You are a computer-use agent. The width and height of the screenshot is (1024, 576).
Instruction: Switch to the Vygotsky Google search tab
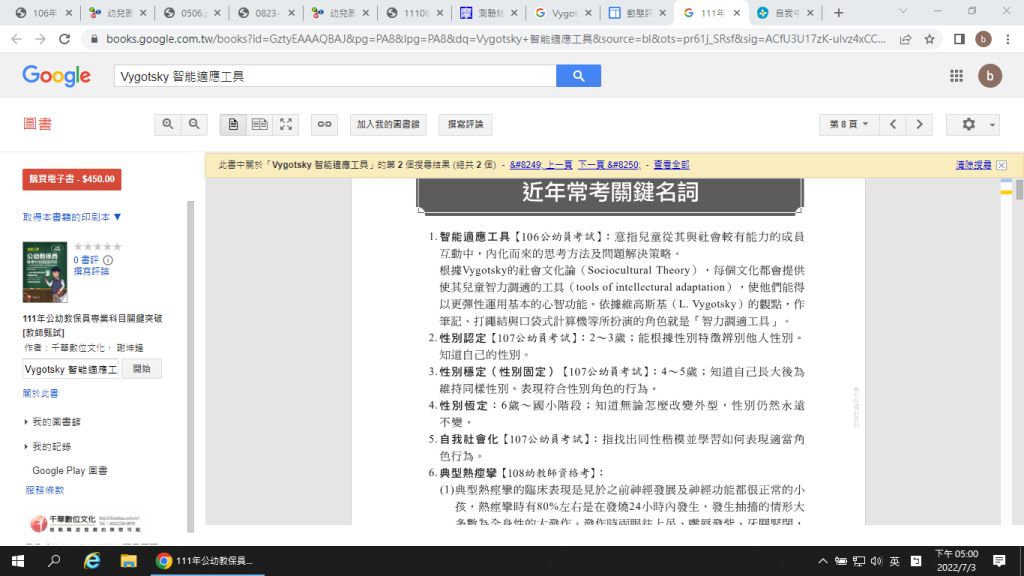562,13
